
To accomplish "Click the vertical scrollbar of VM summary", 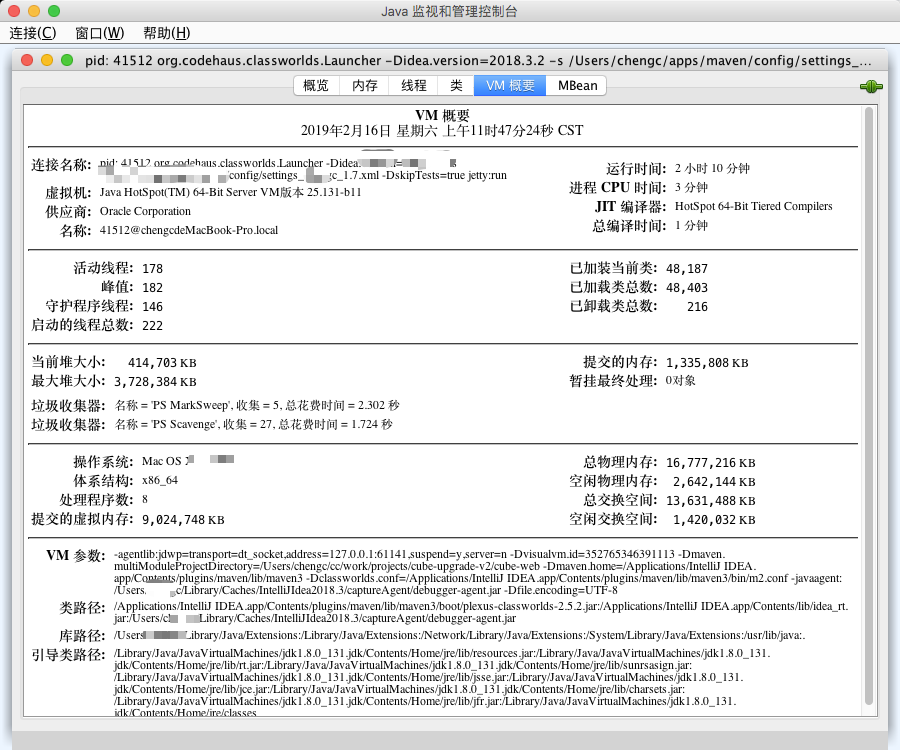I will (x=868, y=406).
